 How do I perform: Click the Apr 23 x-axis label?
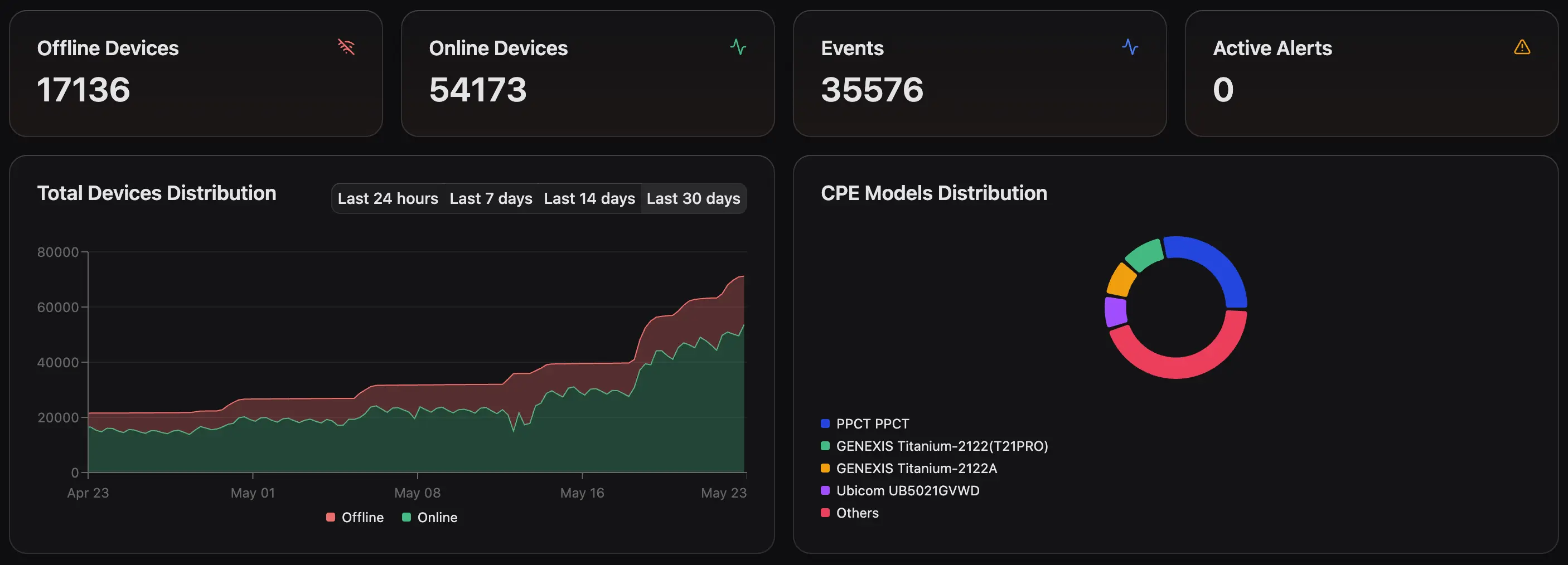pos(88,493)
